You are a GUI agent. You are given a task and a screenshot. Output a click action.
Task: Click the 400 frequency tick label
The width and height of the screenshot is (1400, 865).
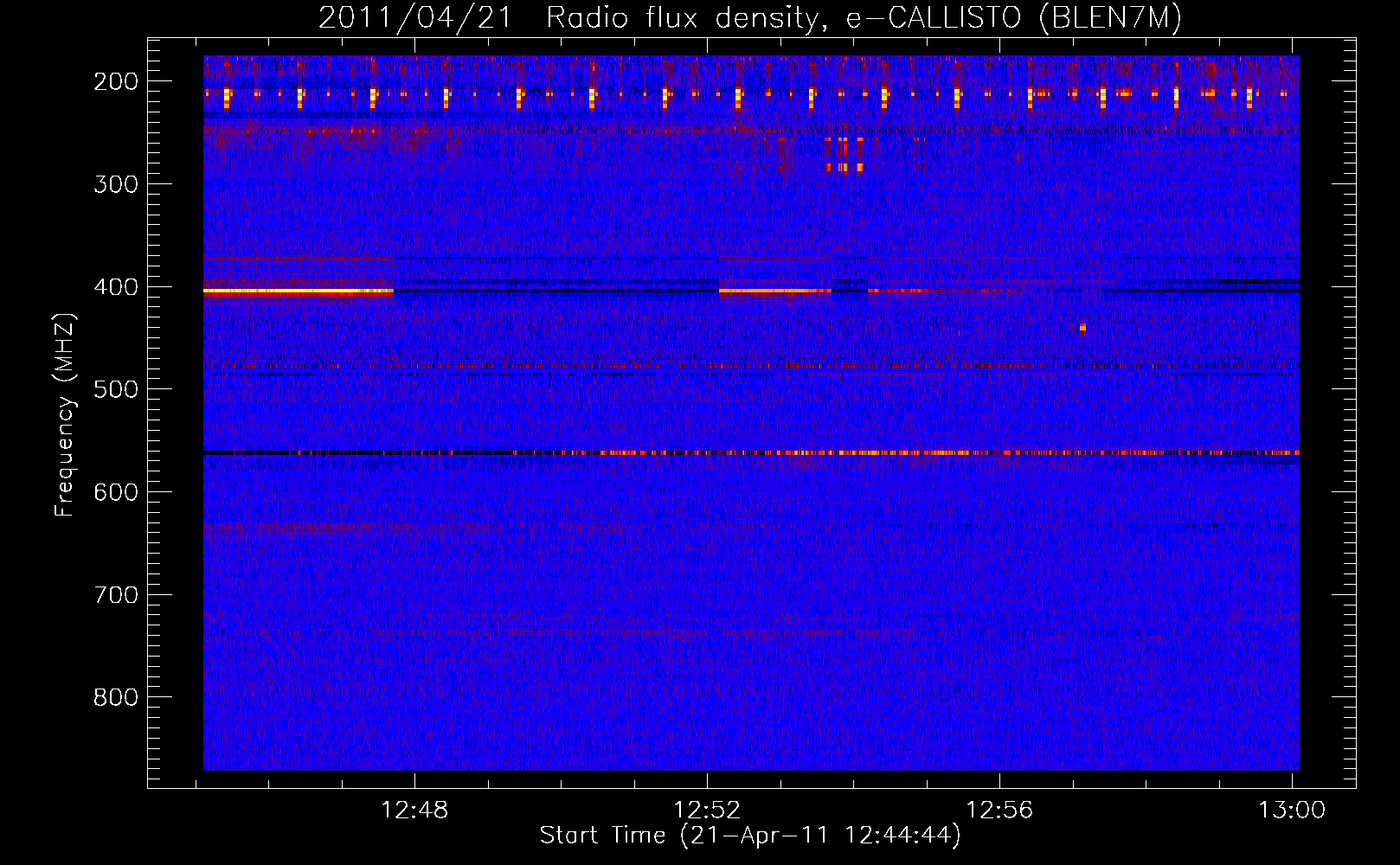click(116, 287)
